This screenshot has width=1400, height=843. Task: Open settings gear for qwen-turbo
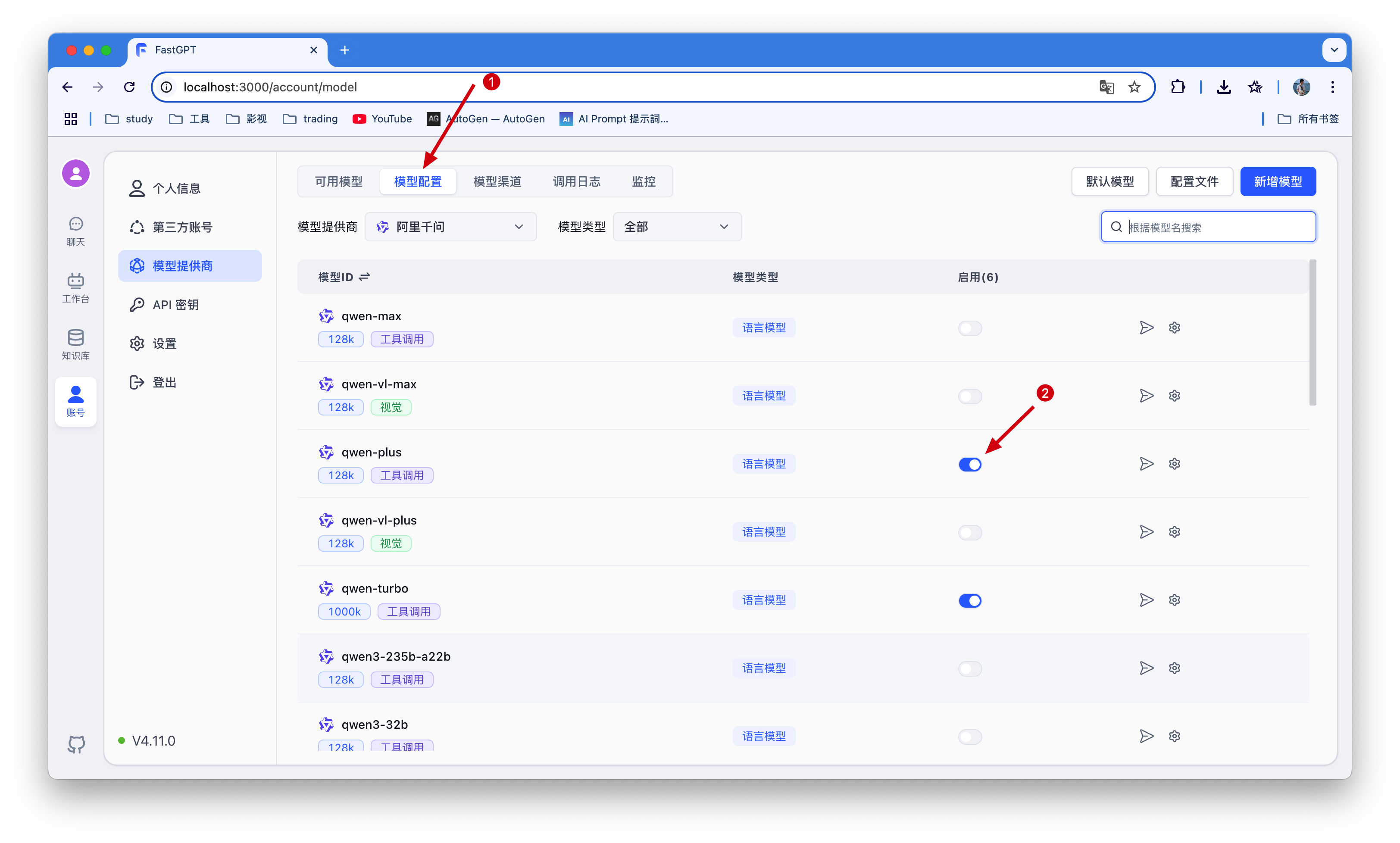[1175, 600]
